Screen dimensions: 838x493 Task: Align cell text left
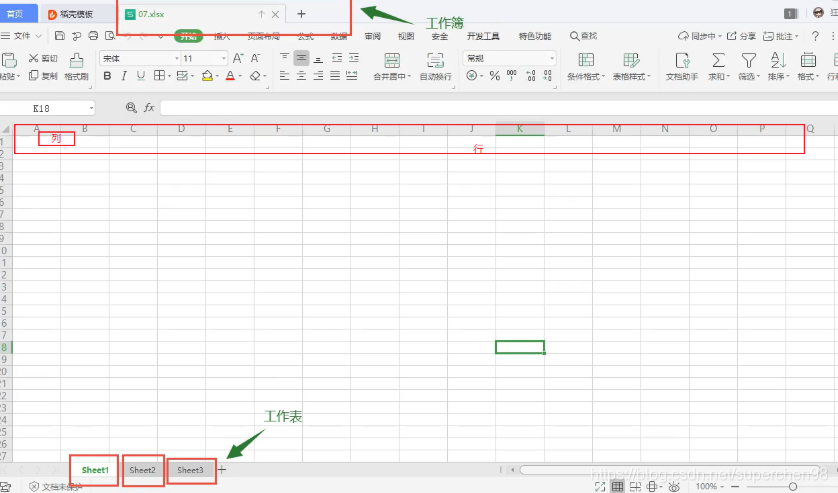pyautogui.click(x=284, y=76)
